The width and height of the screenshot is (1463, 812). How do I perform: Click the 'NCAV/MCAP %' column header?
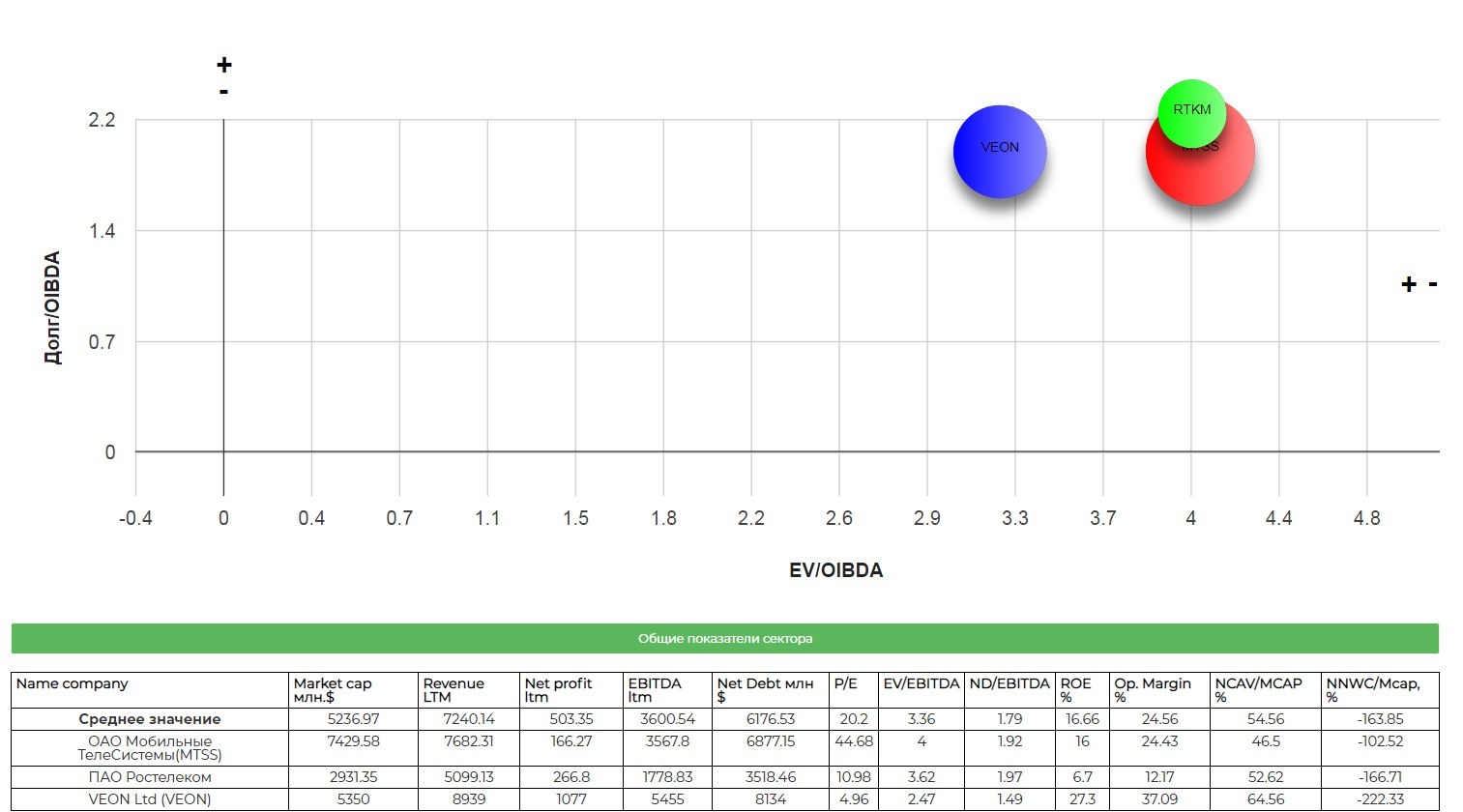(1266, 690)
